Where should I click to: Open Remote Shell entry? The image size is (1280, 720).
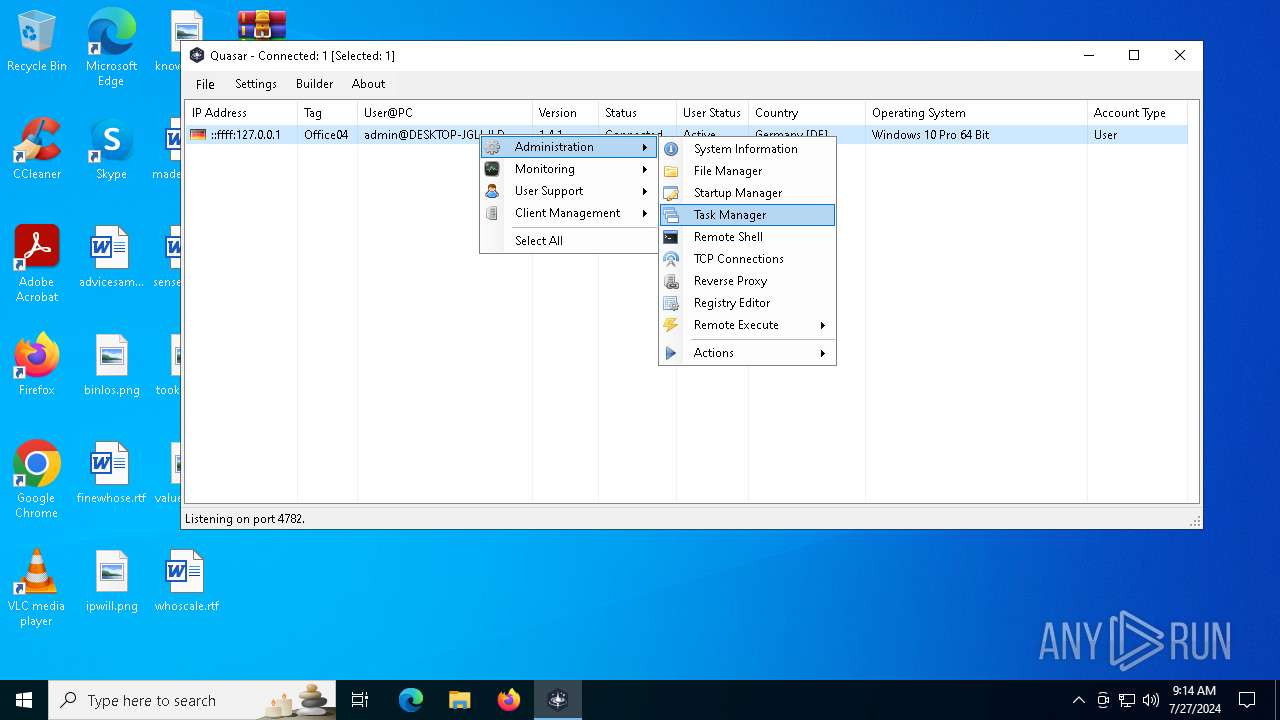746,237
